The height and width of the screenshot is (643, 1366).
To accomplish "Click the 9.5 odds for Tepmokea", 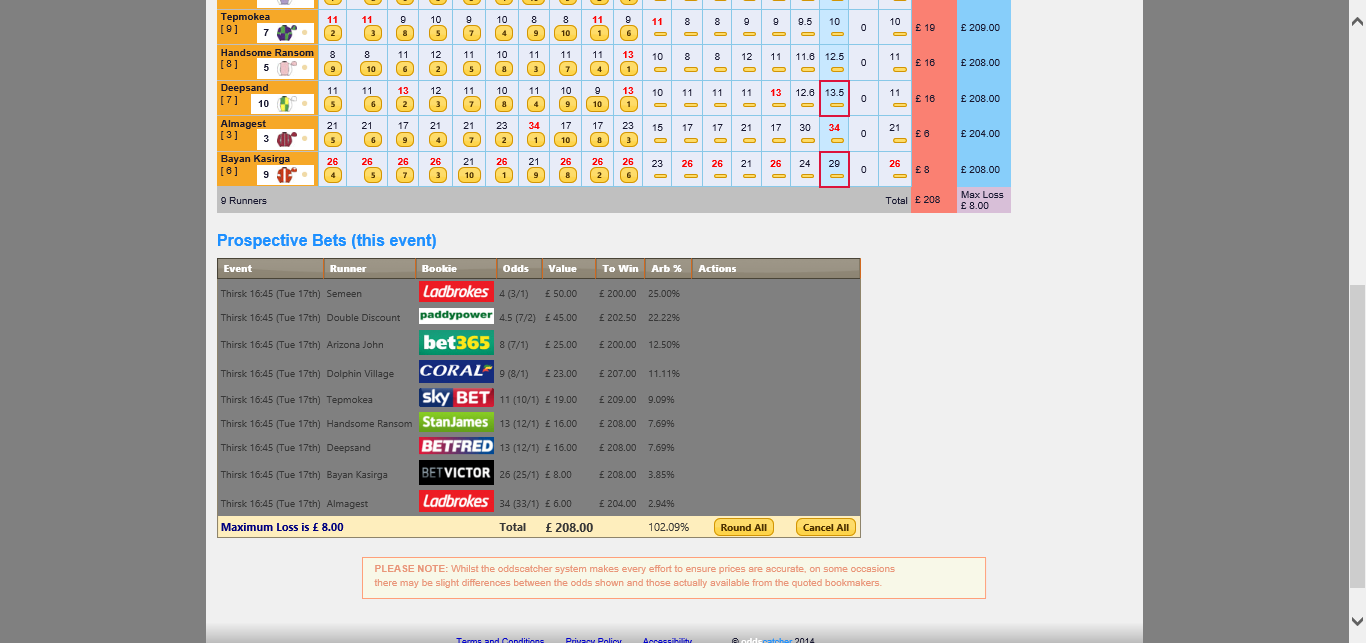I will click(805, 21).
